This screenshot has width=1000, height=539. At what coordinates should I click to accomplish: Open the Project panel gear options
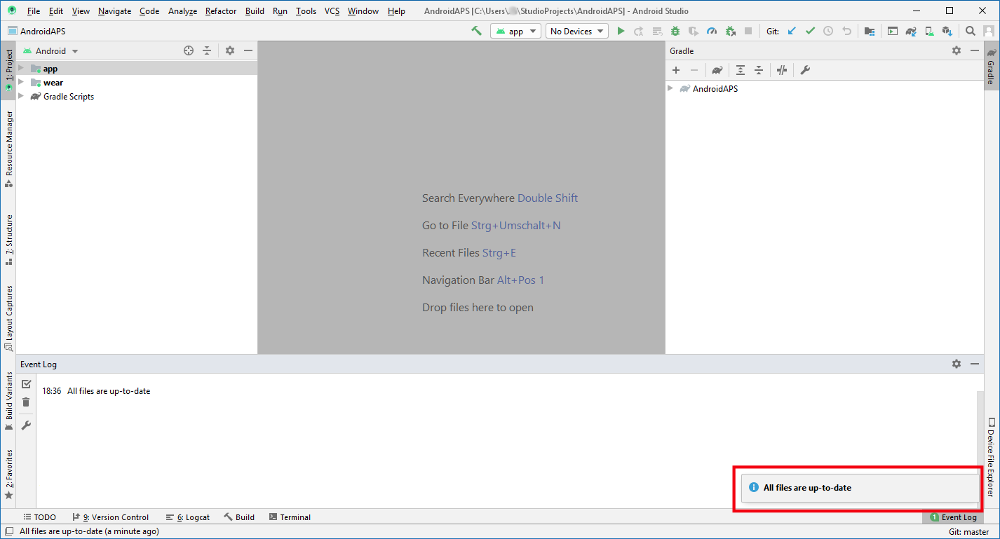(x=230, y=50)
